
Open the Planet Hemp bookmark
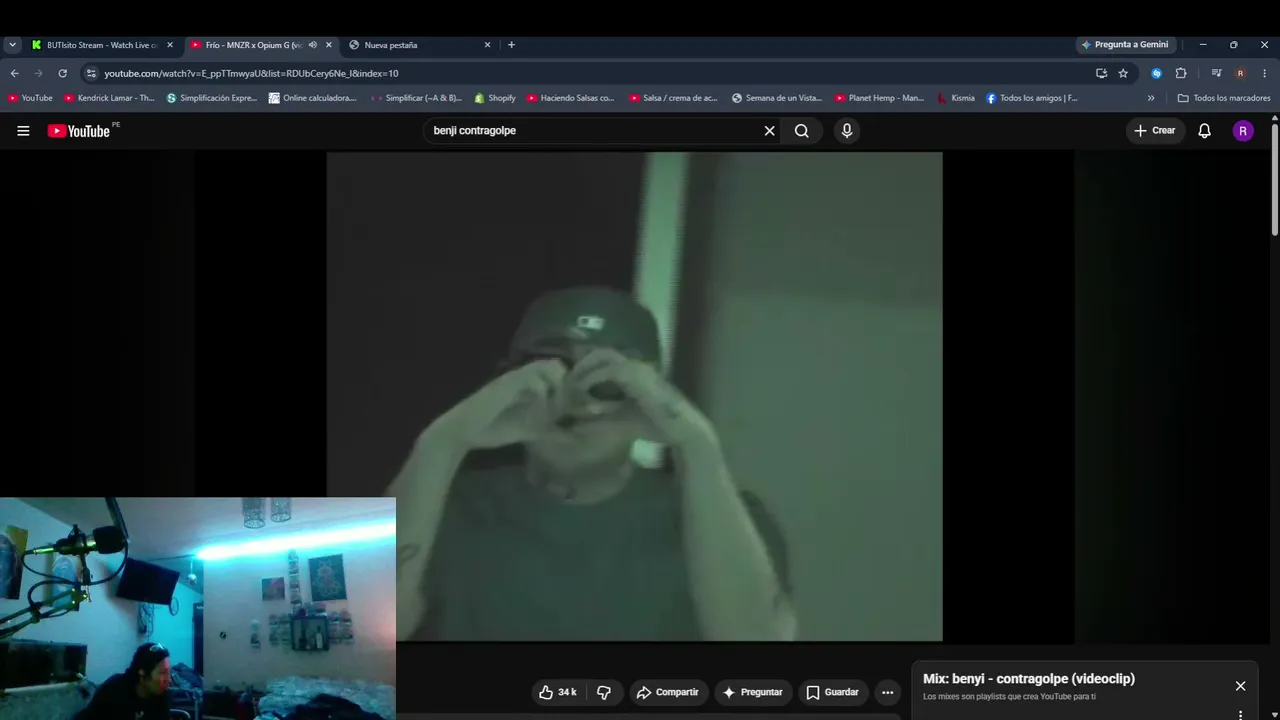(x=879, y=98)
